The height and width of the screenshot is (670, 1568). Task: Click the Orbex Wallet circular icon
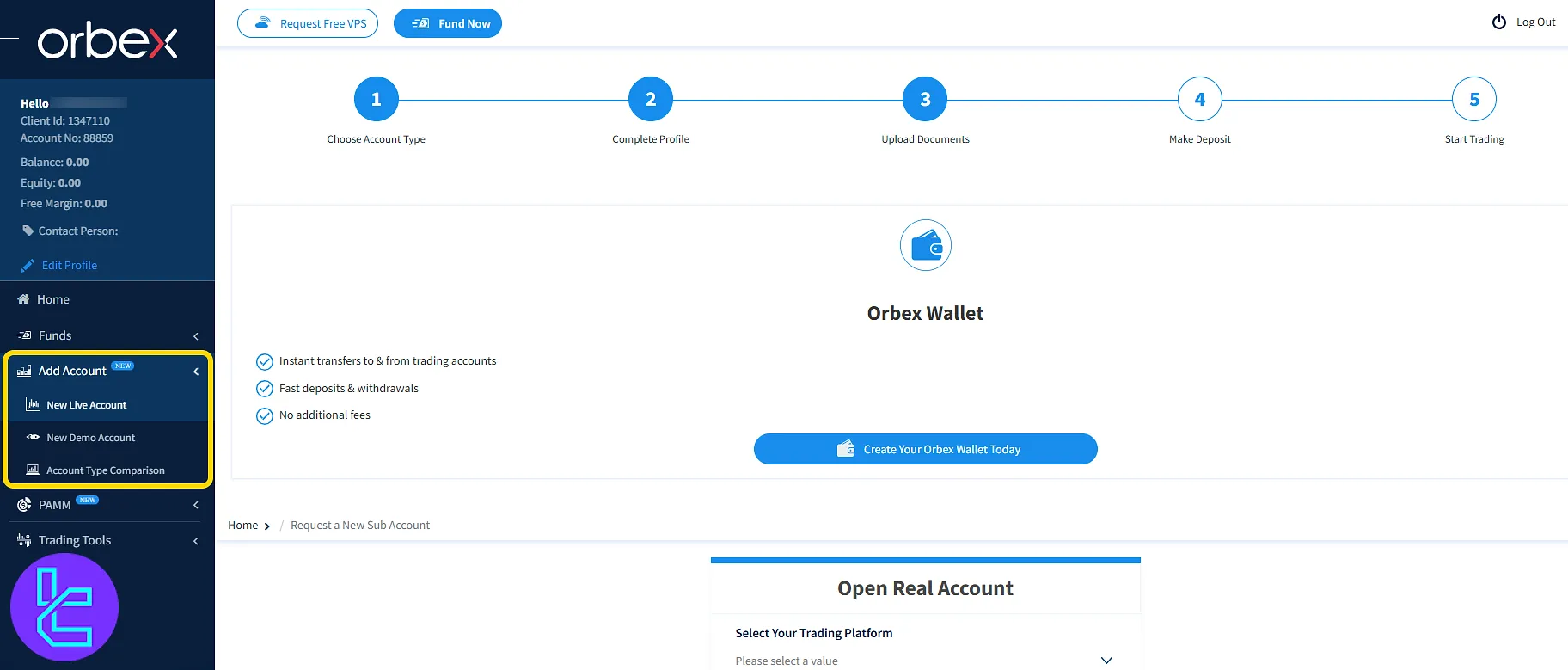point(926,245)
